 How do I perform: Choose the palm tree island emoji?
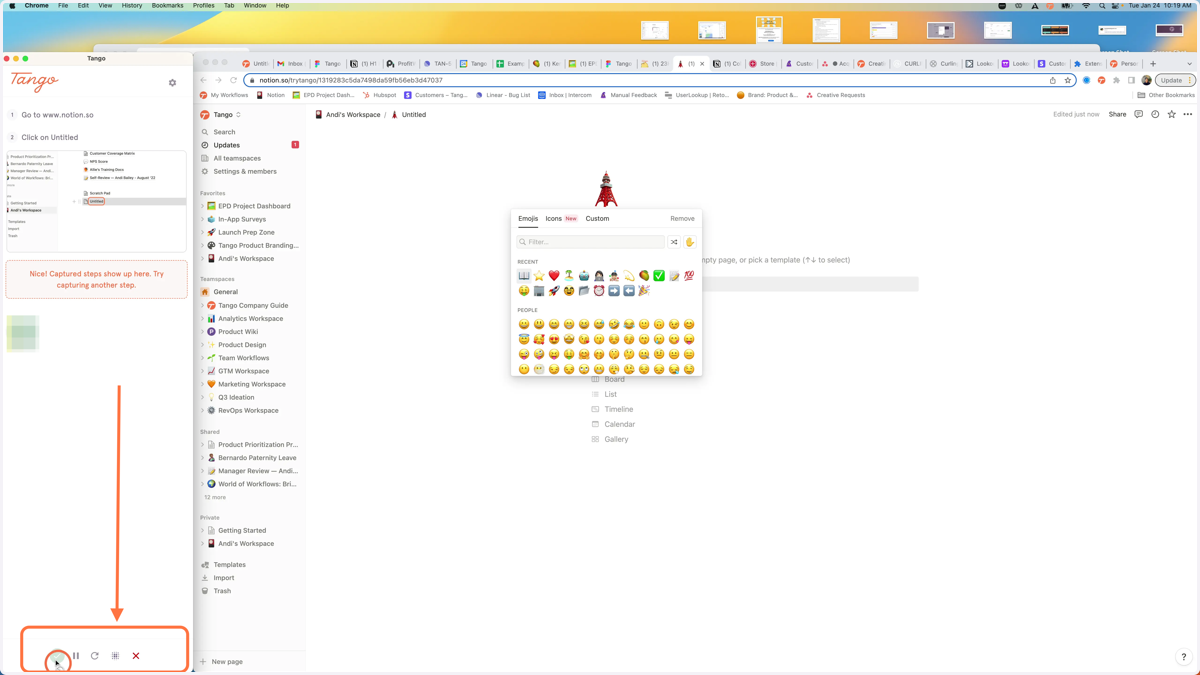click(569, 276)
